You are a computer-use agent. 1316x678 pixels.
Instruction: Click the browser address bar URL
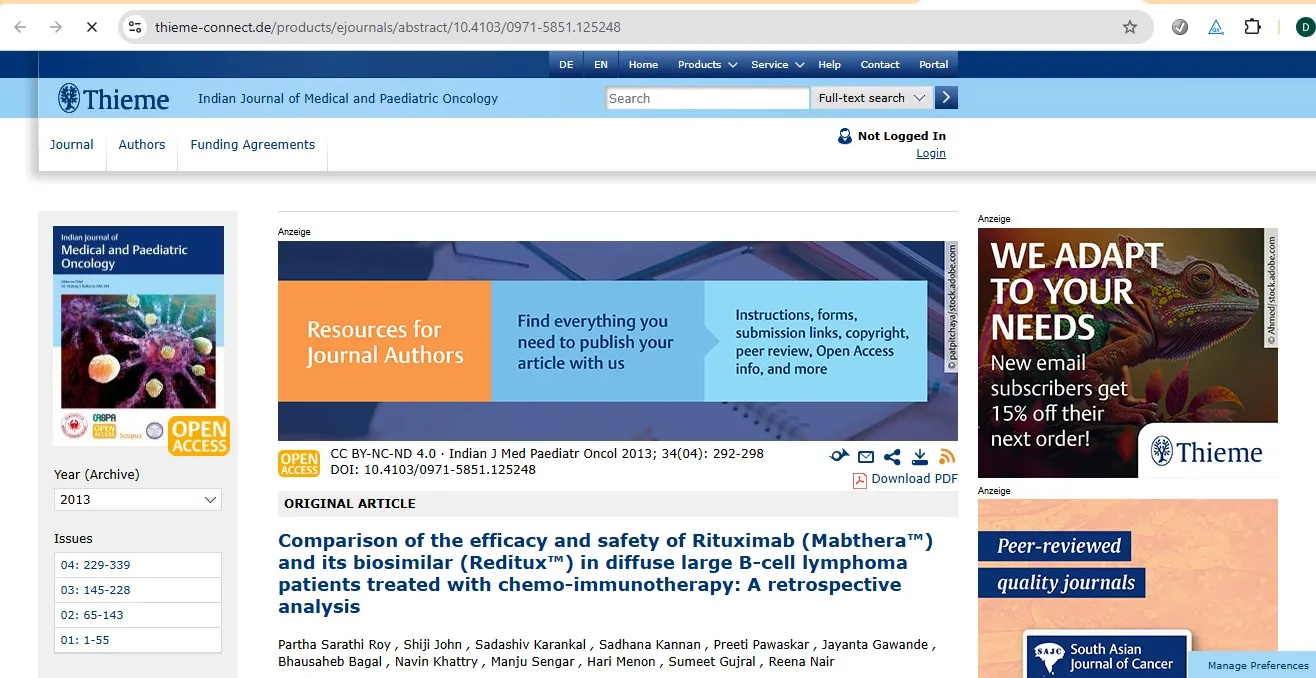click(x=388, y=27)
